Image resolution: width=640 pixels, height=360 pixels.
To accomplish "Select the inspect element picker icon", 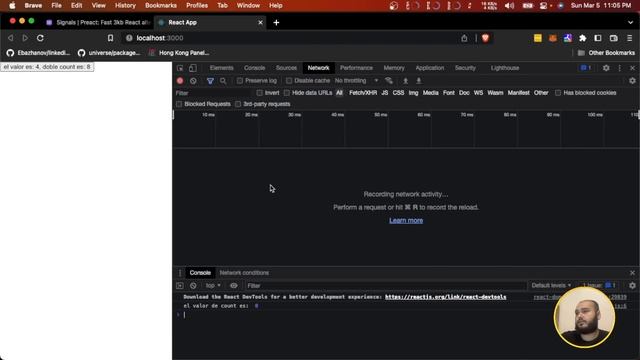I will [180, 68].
